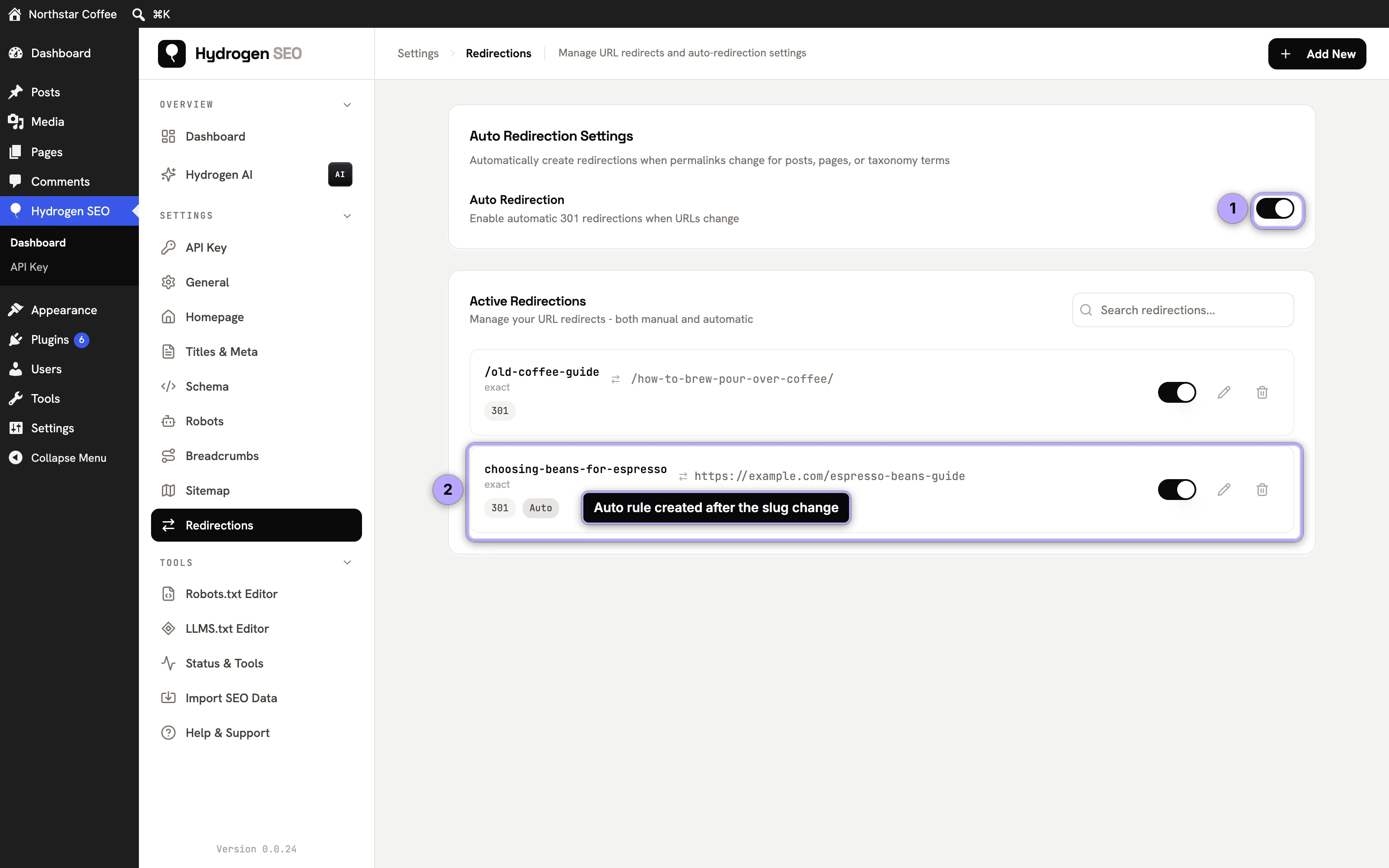The image size is (1389, 868).
Task: Click the Auto tag on espresso redirect
Action: 540,507
